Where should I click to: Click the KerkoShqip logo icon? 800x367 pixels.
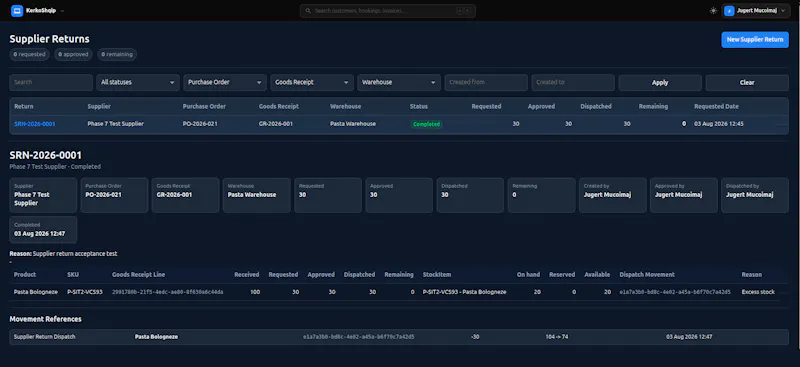coord(17,11)
